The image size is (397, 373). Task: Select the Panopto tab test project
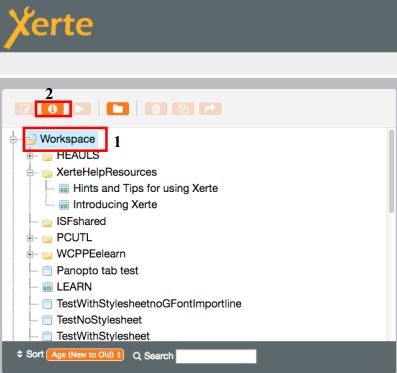(97, 270)
